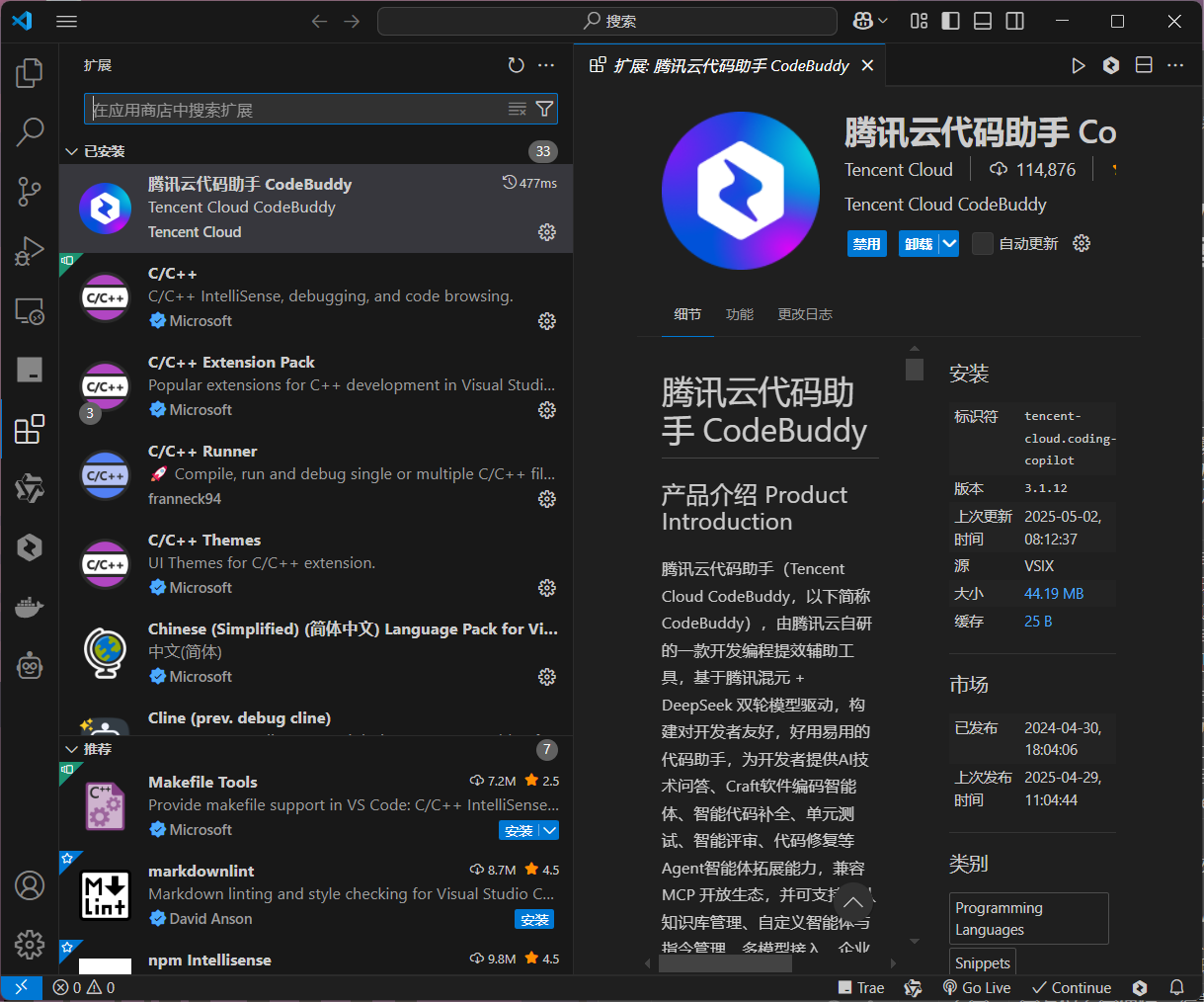This screenshot has width=1204, height=1002.
Task: Toggle the secondary sidebar visibility
Action: pos(1014,20)
